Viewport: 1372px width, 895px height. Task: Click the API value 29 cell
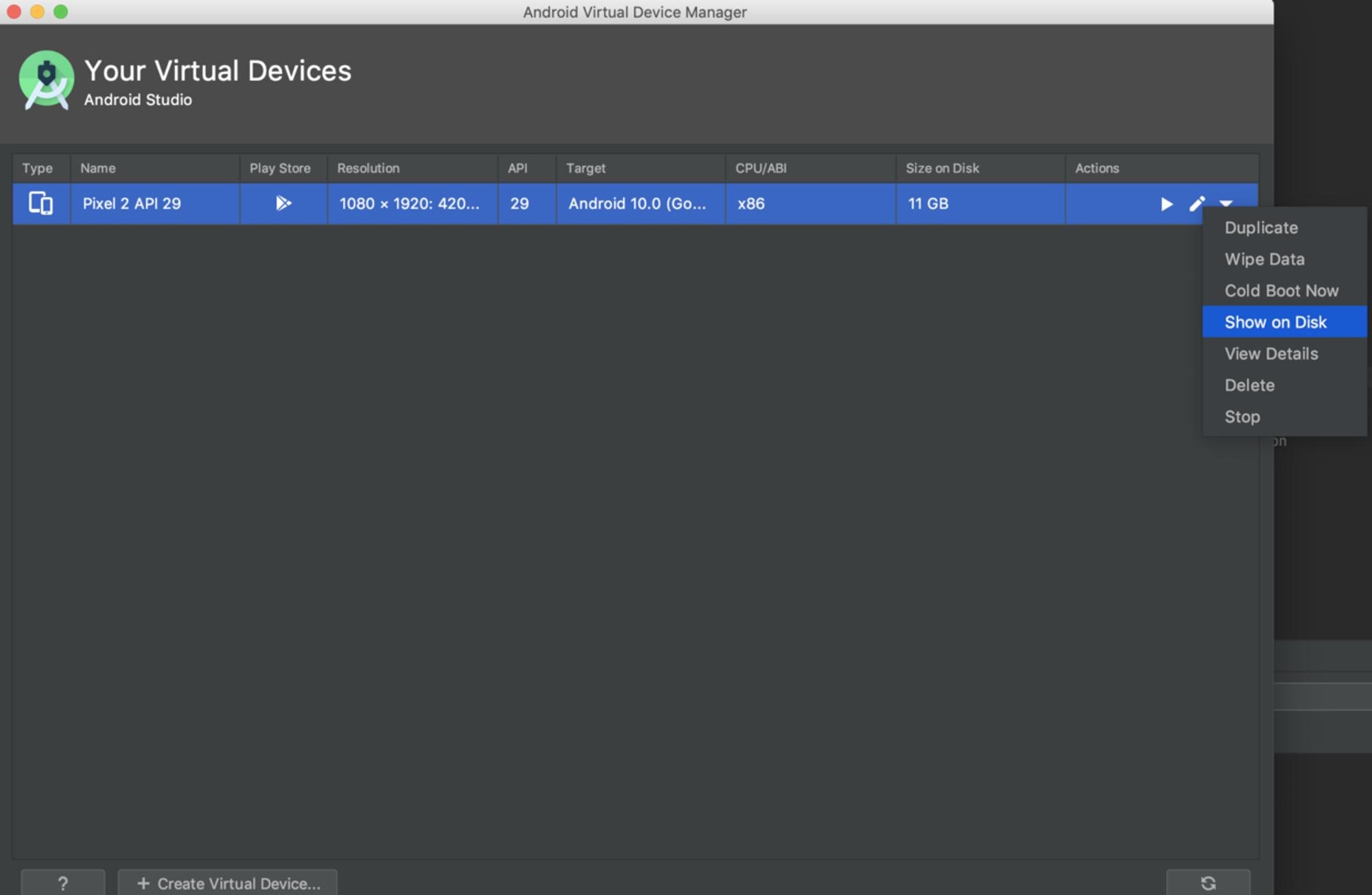click(x=527, y=204)
